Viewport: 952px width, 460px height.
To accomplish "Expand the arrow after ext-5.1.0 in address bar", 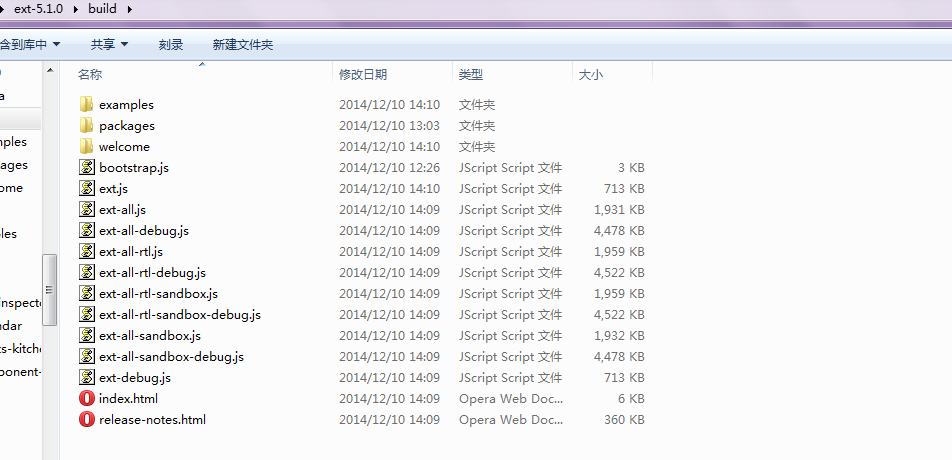I will (x=76, y=9).
